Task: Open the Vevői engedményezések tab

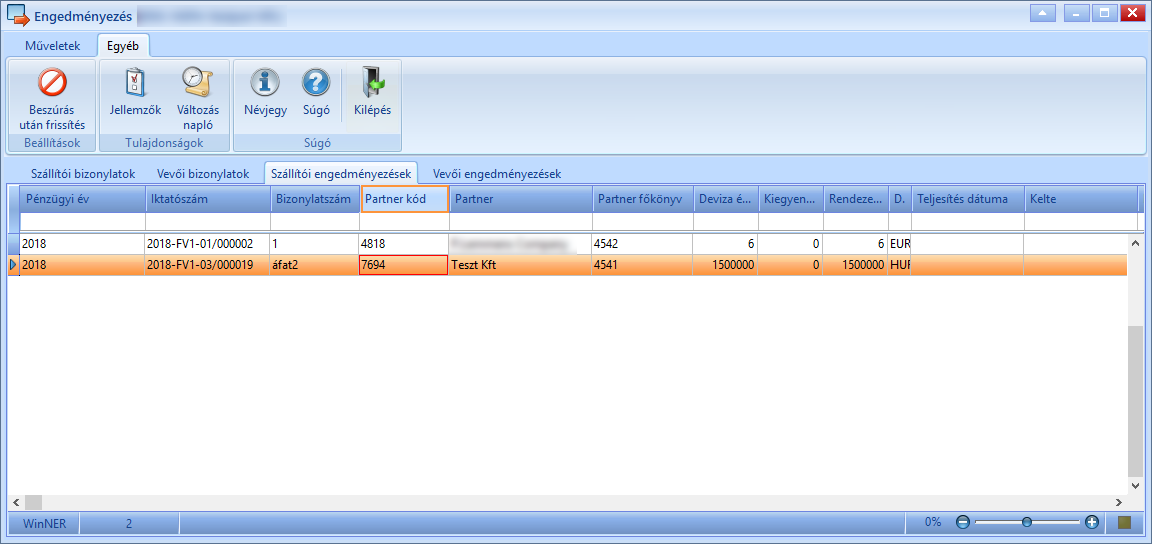Action: coord(497,174)
